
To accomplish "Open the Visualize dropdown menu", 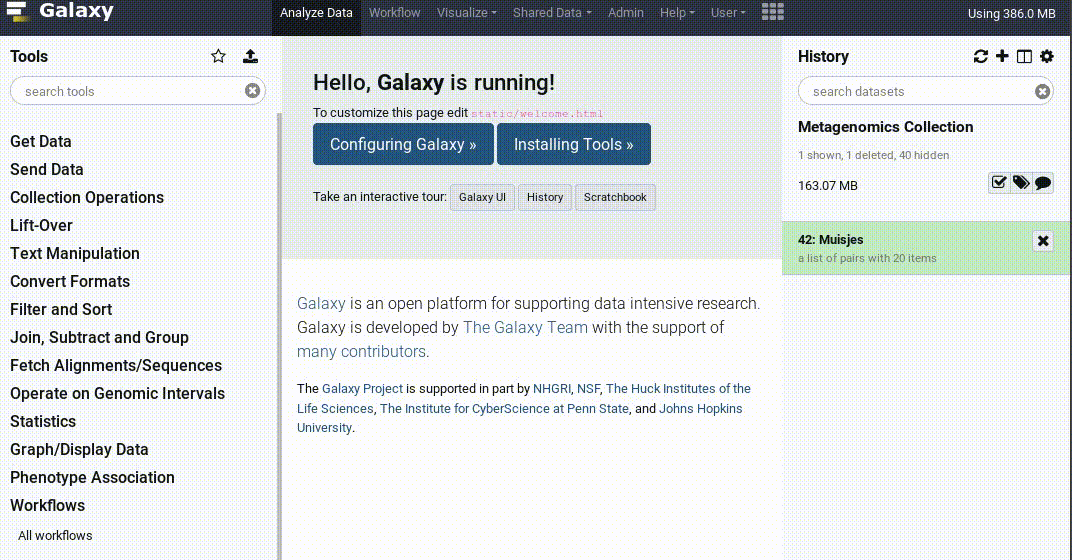I will point(466,13).
